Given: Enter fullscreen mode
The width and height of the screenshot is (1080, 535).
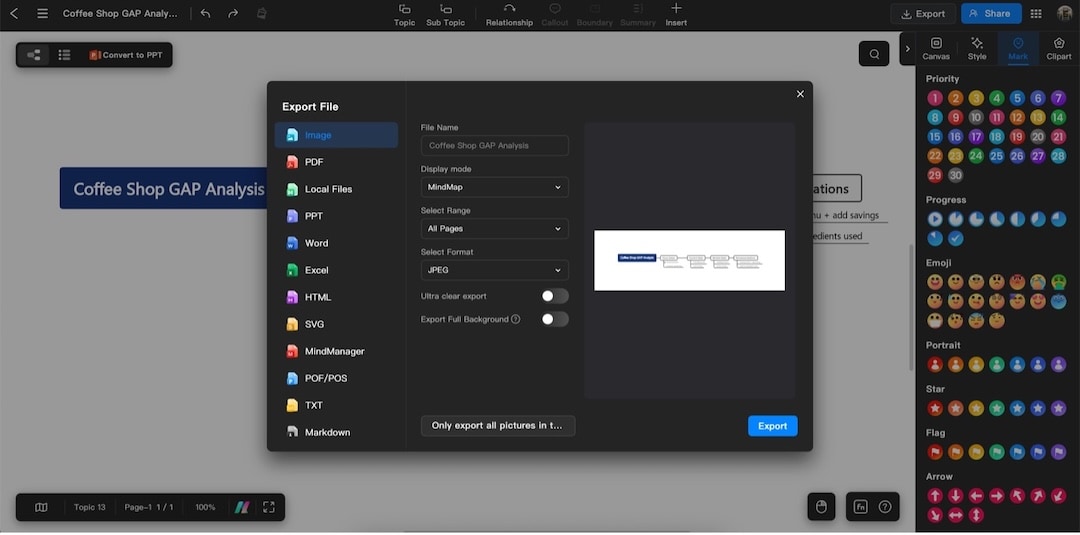Looking at the screenshot, I should 269,507.
